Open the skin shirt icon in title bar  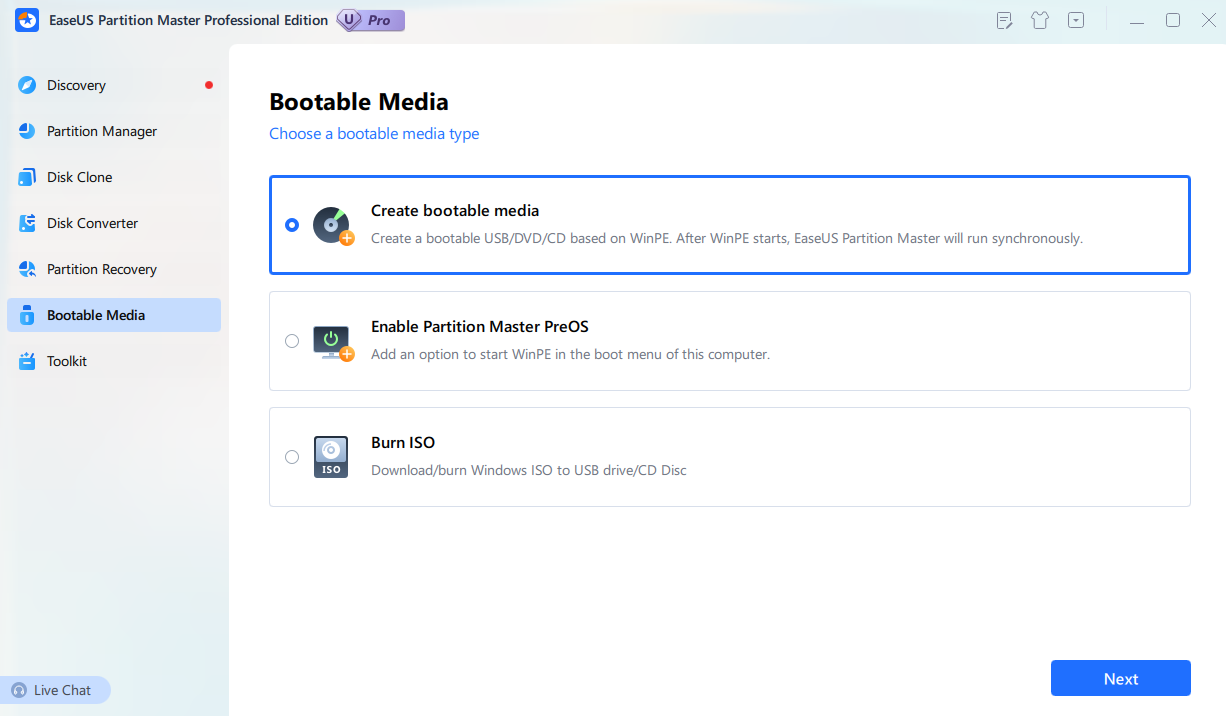[x=1040, y=20]
